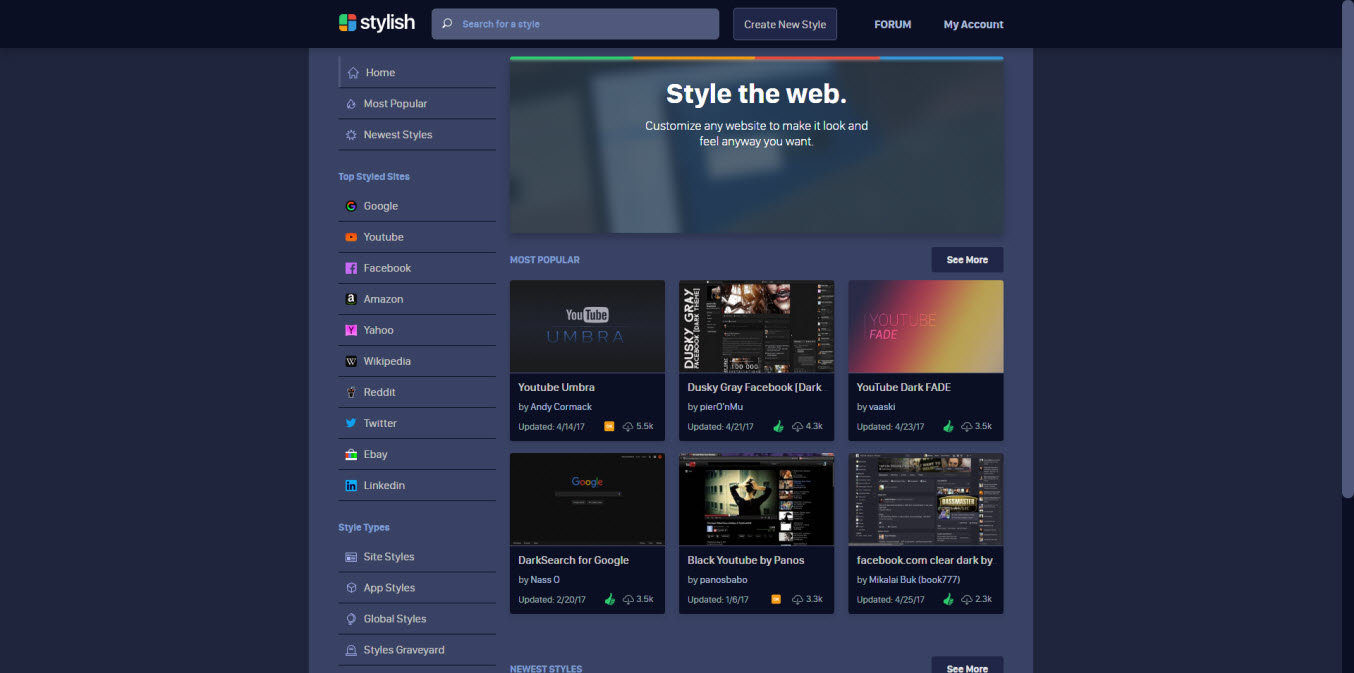Open Dusky Gray Facebook preview thumbnail
Viewport: 1354px width, 673px height.
[x=756, y=326]
